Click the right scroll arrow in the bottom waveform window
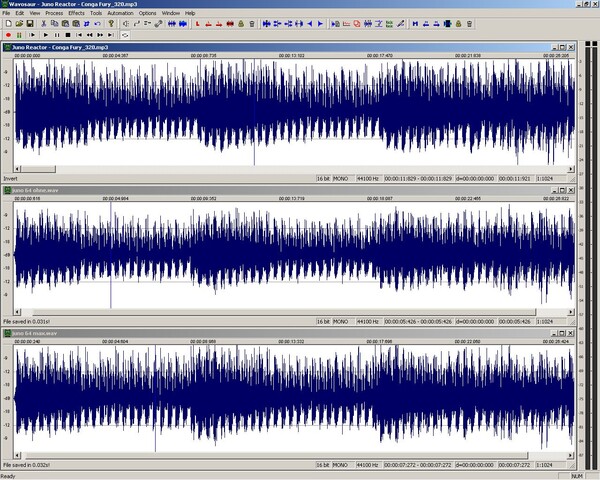Image resolution: width=600 pixels, height=480 pixels. click(571, 456)
